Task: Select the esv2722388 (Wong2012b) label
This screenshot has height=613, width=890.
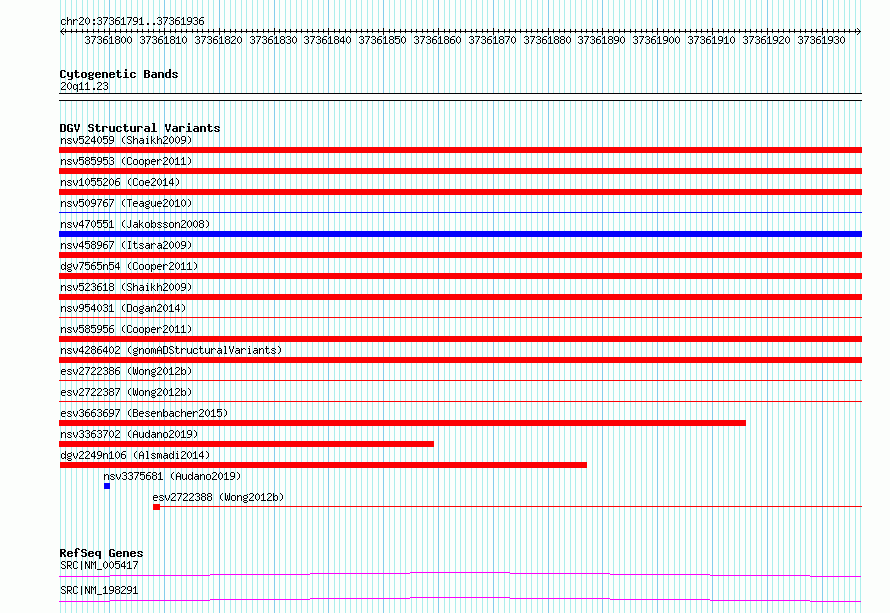Action: 218,497
